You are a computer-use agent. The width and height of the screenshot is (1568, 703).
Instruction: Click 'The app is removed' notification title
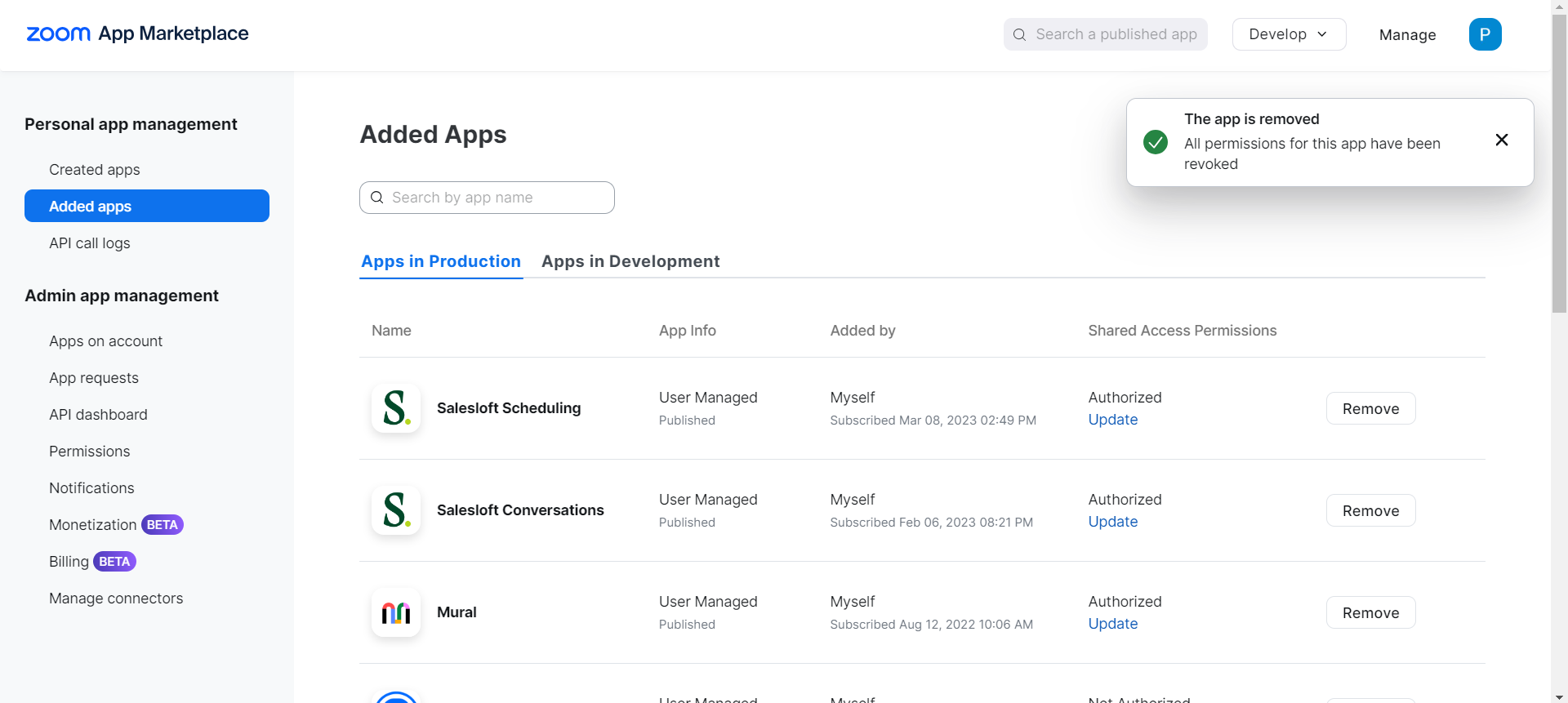pyautogui.click(x=1251, y=119)
